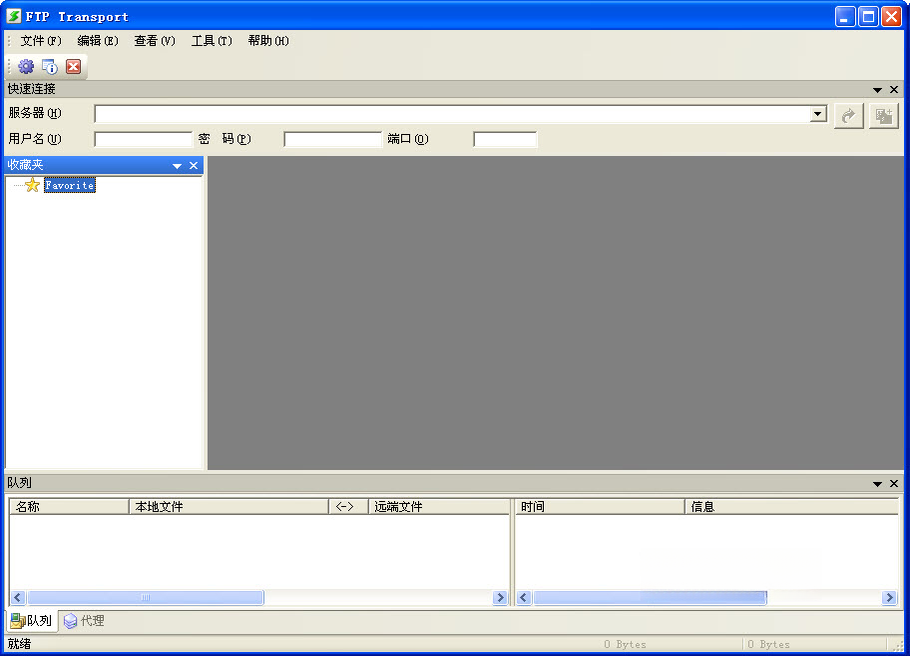Click the <-> direction column header
Viewport: 910px width, 656px height.
point(348,507)
